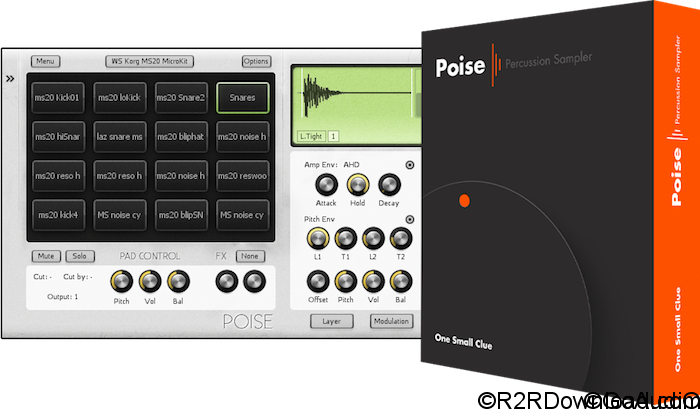Screen dimensions: 700x409
Task: Click the Pitch Env T1 knob
Action: pos(346,238)
